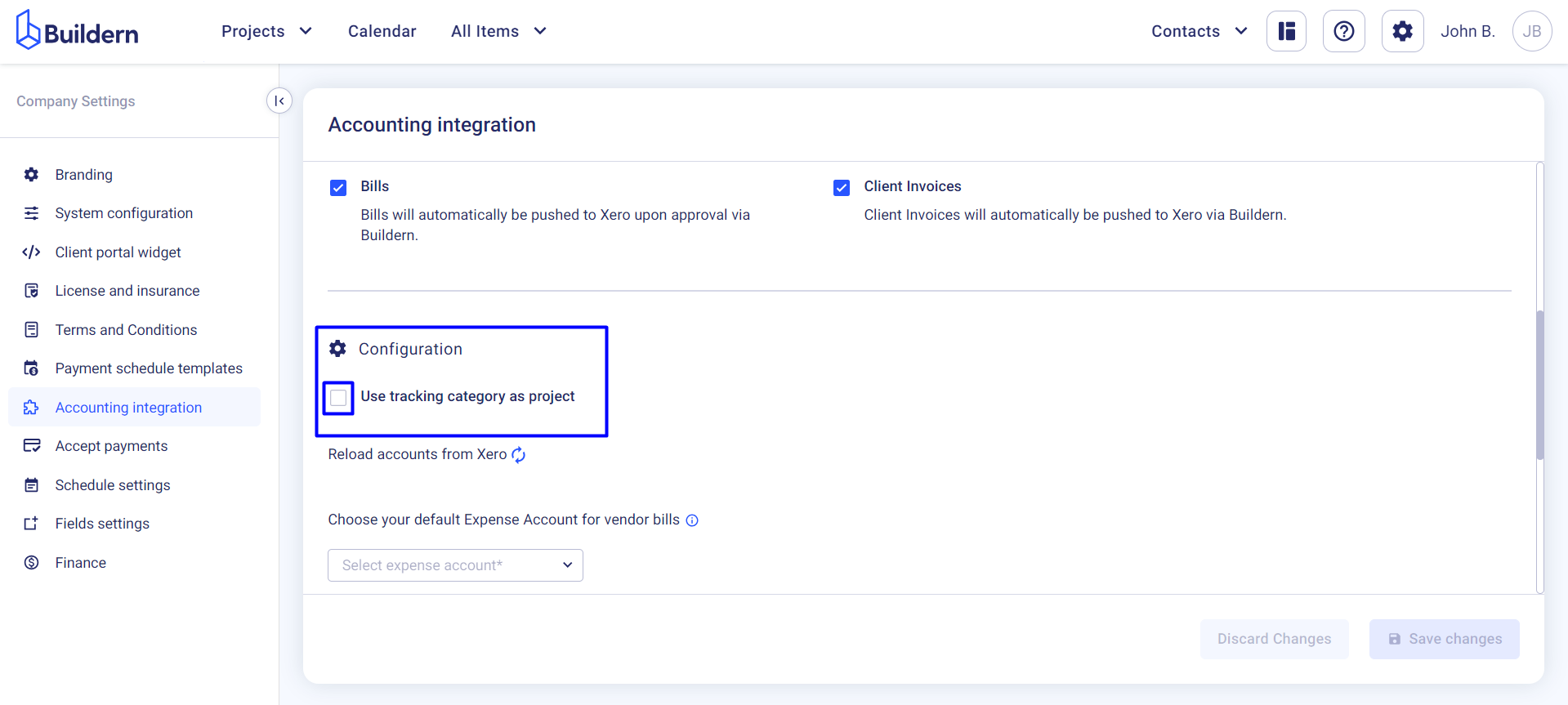Screen dimensions: 1568x705
Task: Click the Accounting integration page title
Action: coord(432,125)
